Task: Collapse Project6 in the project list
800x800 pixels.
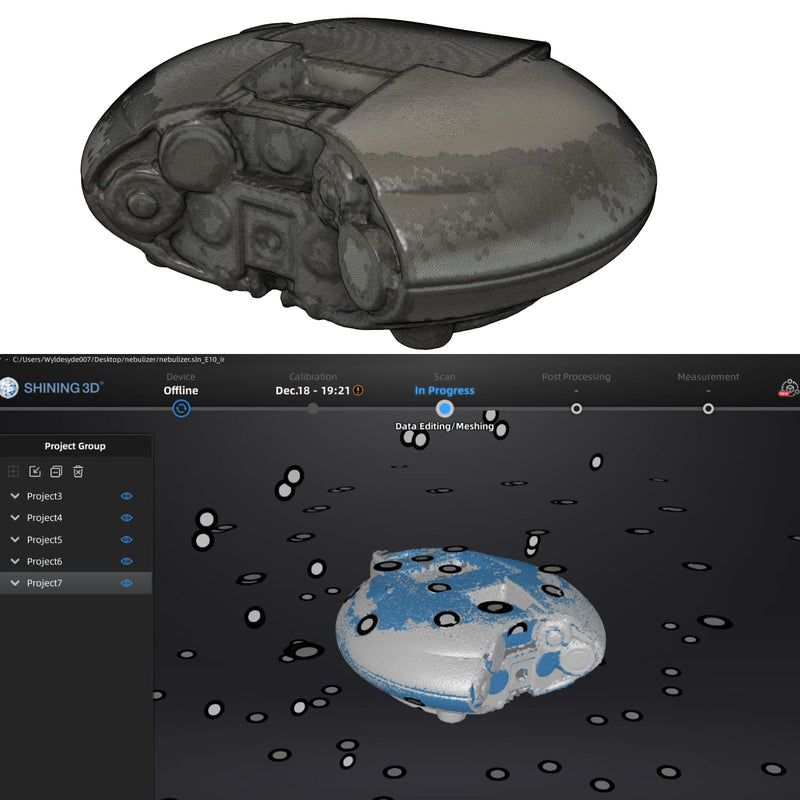Action: [x=14, y=560]
